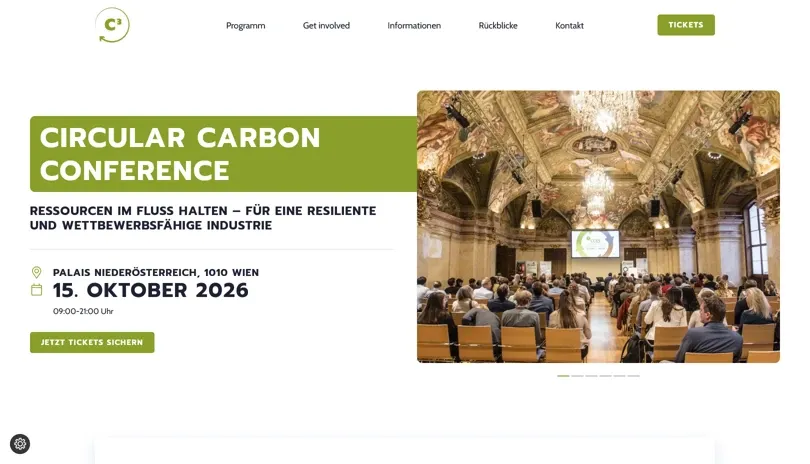This screenshot has width=810, height=464.
Task: Select the first carousel slide indicator
Action: tap(563, 376)
